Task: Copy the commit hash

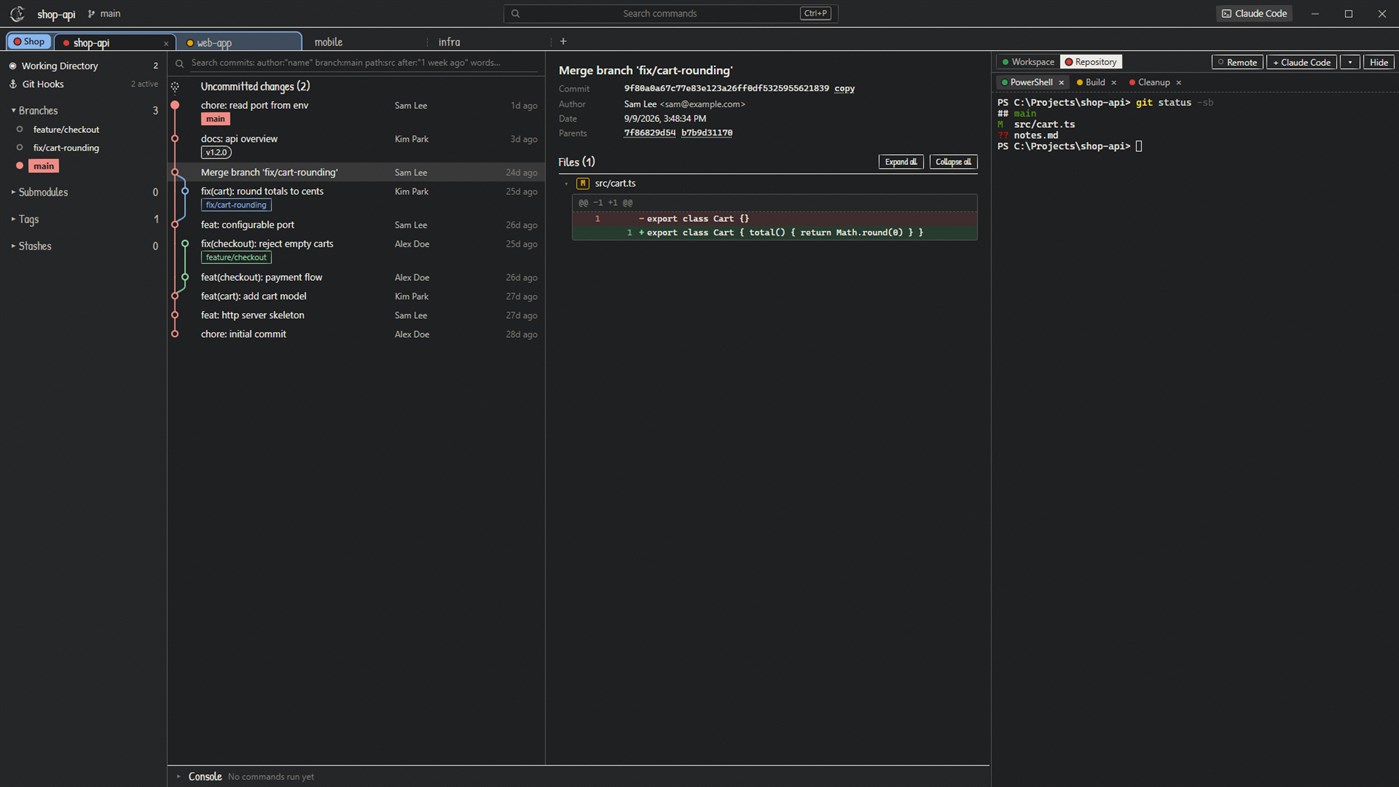Action: (x=844, y=88)
